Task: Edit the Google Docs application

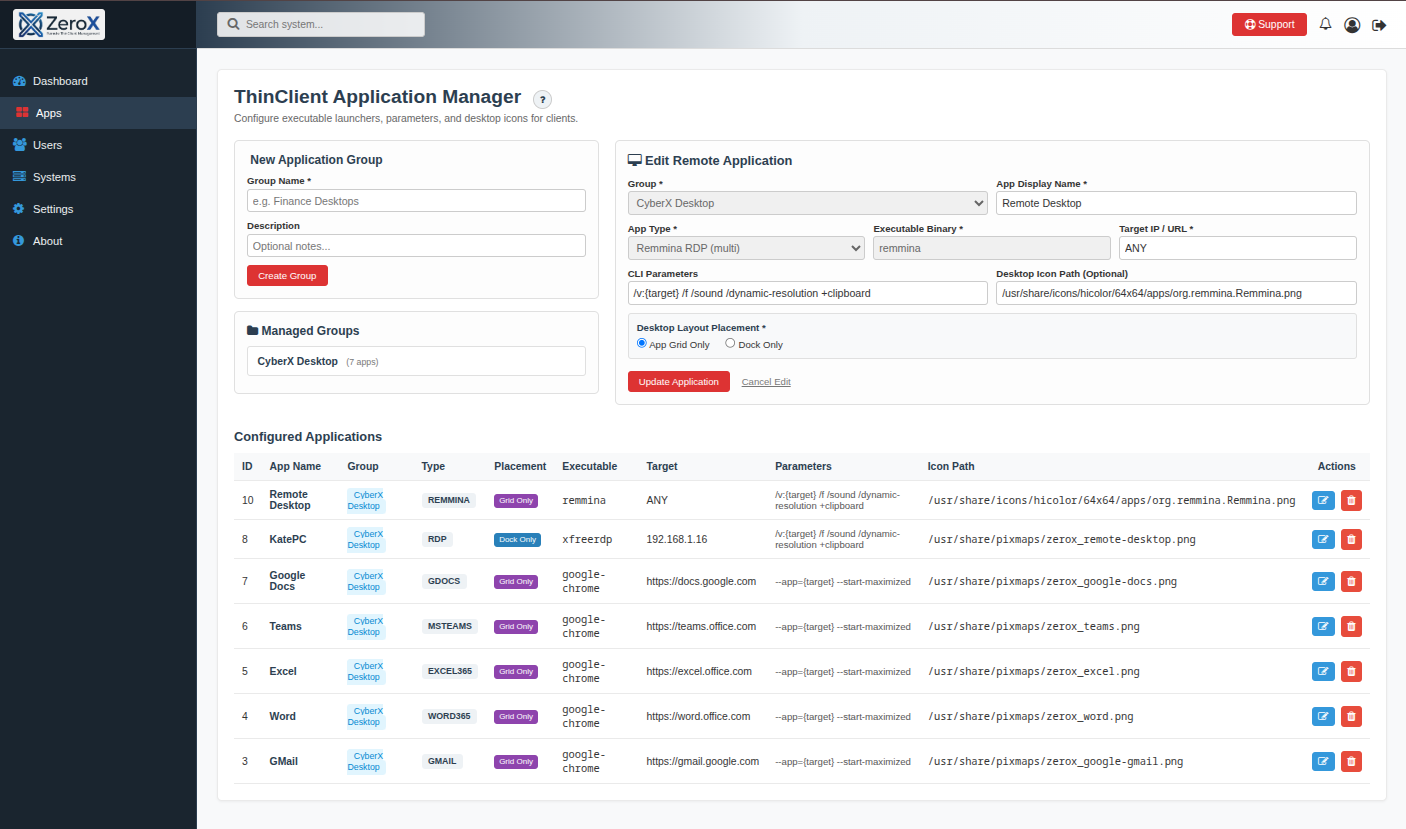Action: click(x=1323, y=581)
